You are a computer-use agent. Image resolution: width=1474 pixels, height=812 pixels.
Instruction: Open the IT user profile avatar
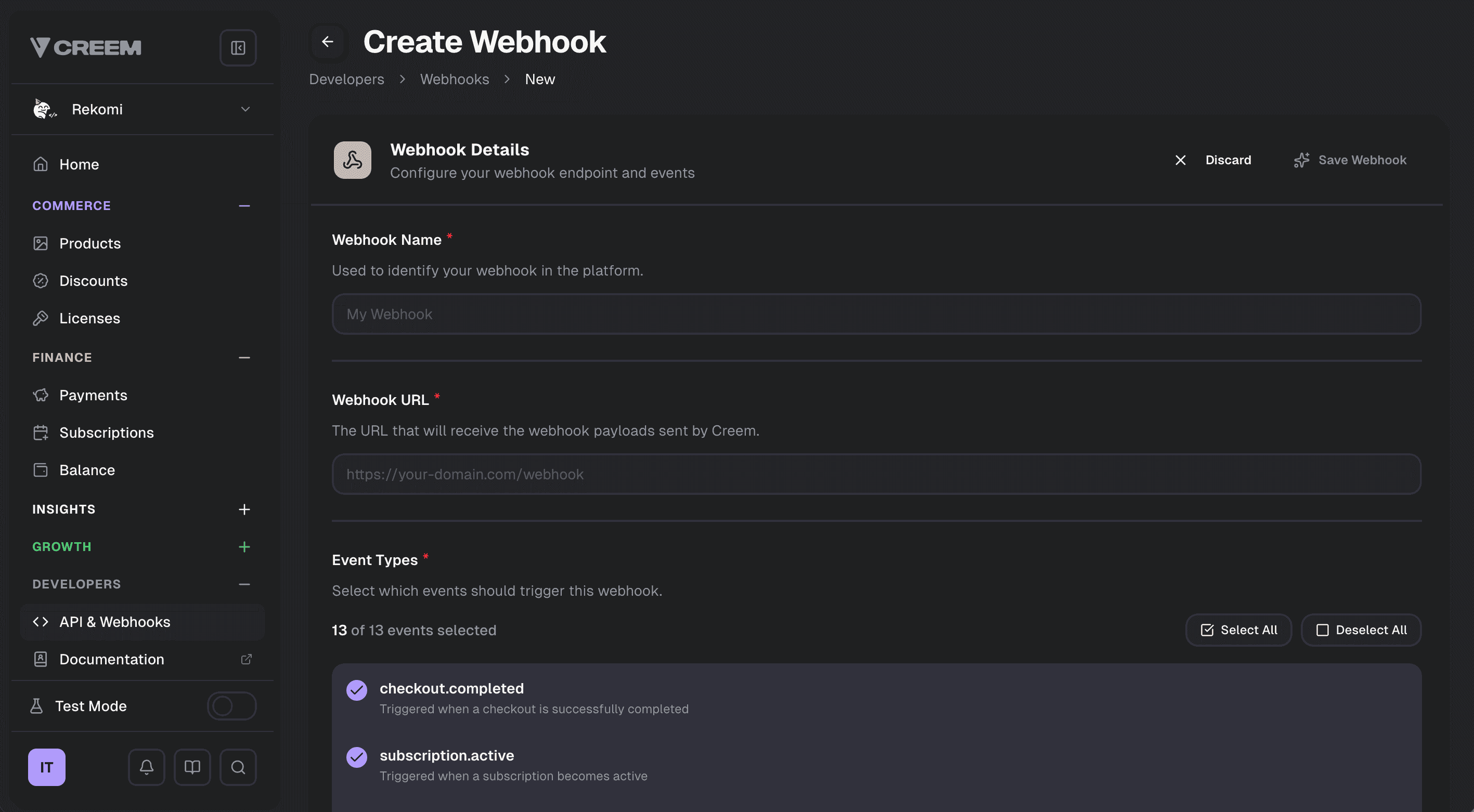tap(47, 767)
